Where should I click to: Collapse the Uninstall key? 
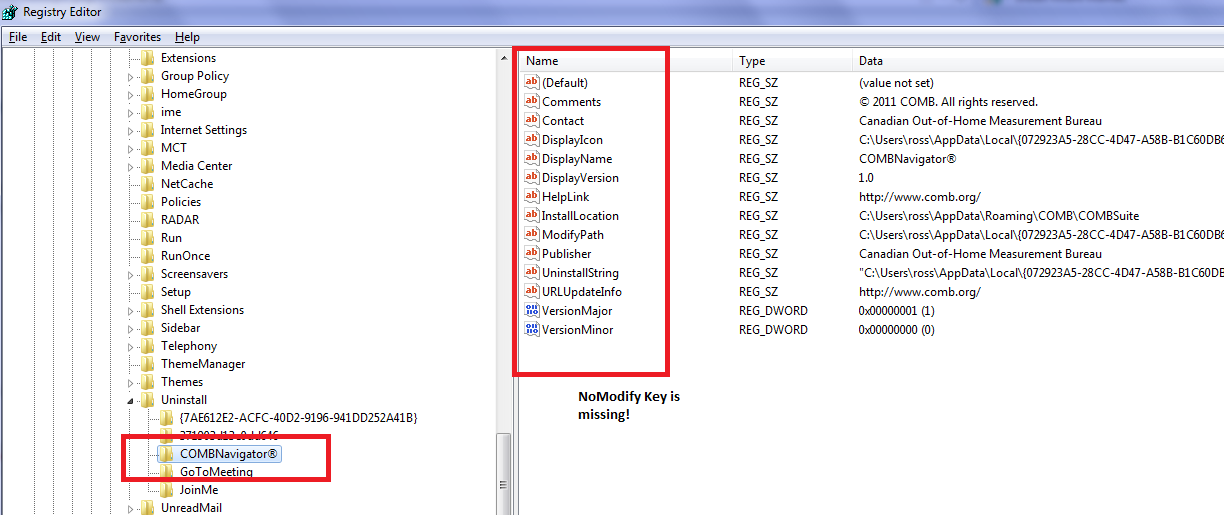point(131,400)
